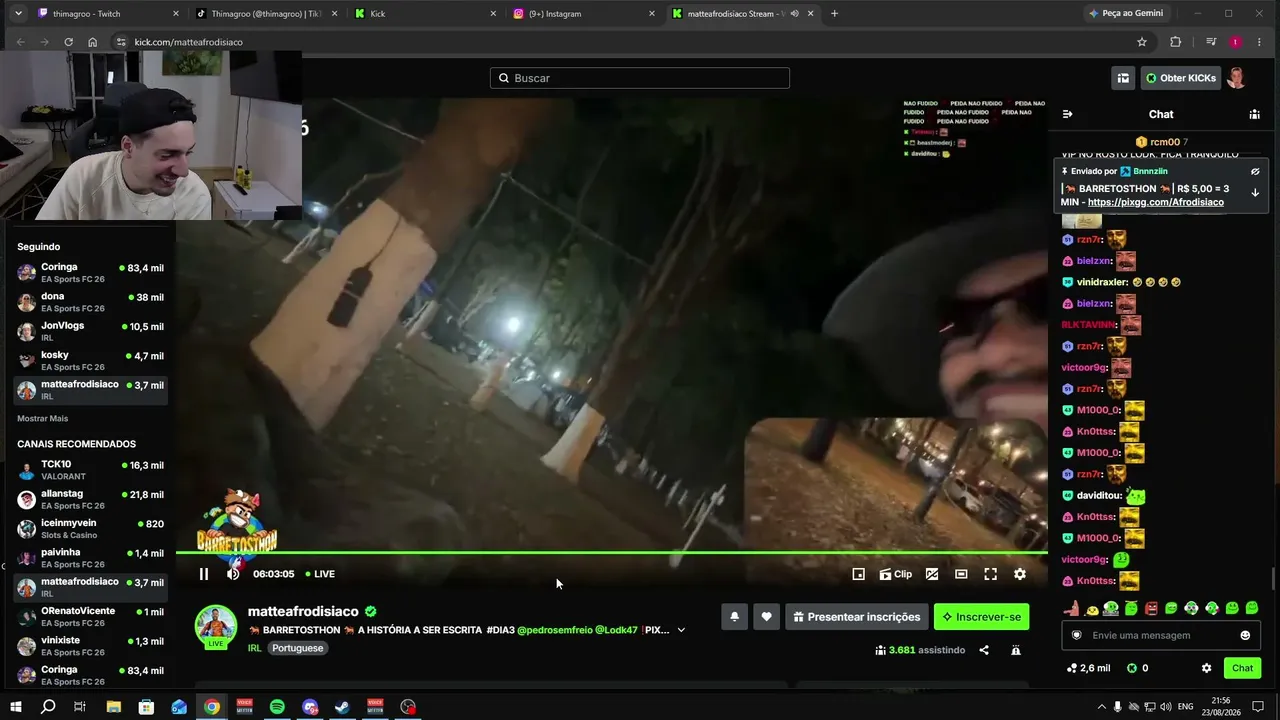Image resolution: width=1280 pixels, height=720 pixels.
Task: Click Presentear inscrições button
Action: click(856, 617)
